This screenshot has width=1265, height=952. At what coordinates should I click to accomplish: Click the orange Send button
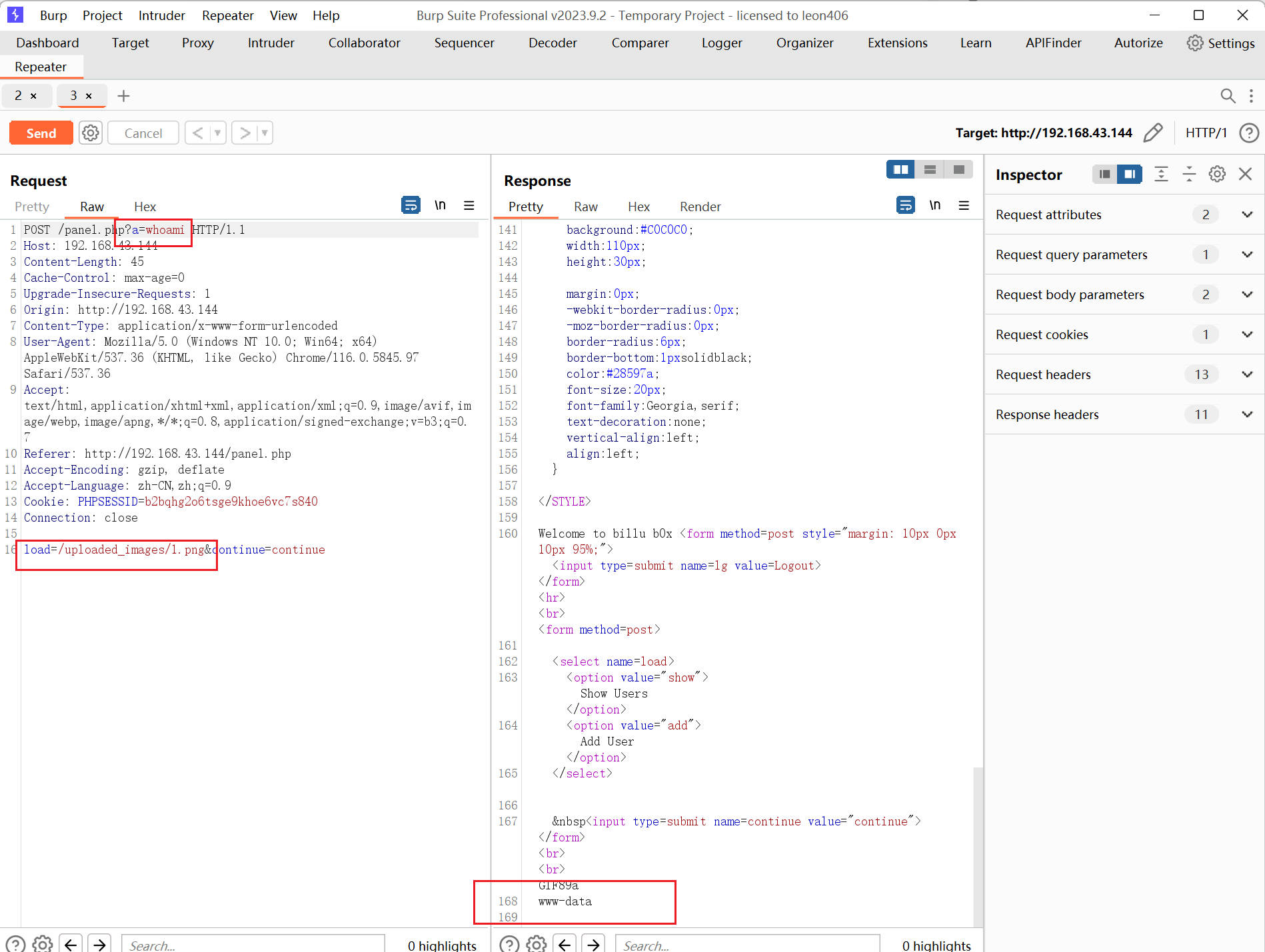[41, 133]
